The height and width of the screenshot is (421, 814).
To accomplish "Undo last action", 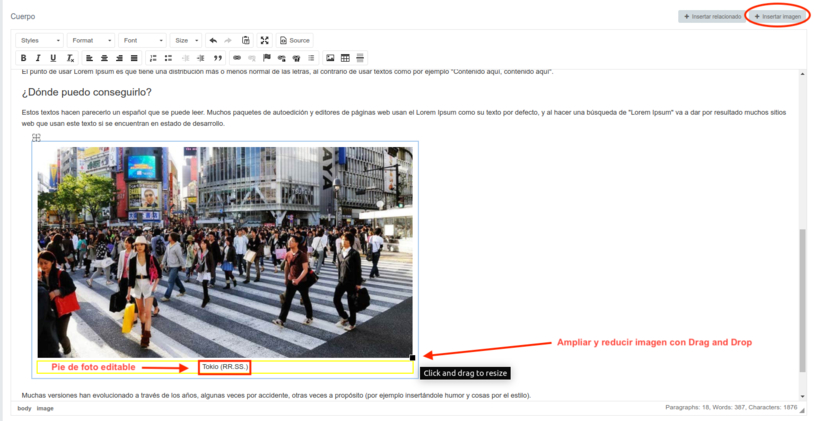I will (x=213, y=40).
